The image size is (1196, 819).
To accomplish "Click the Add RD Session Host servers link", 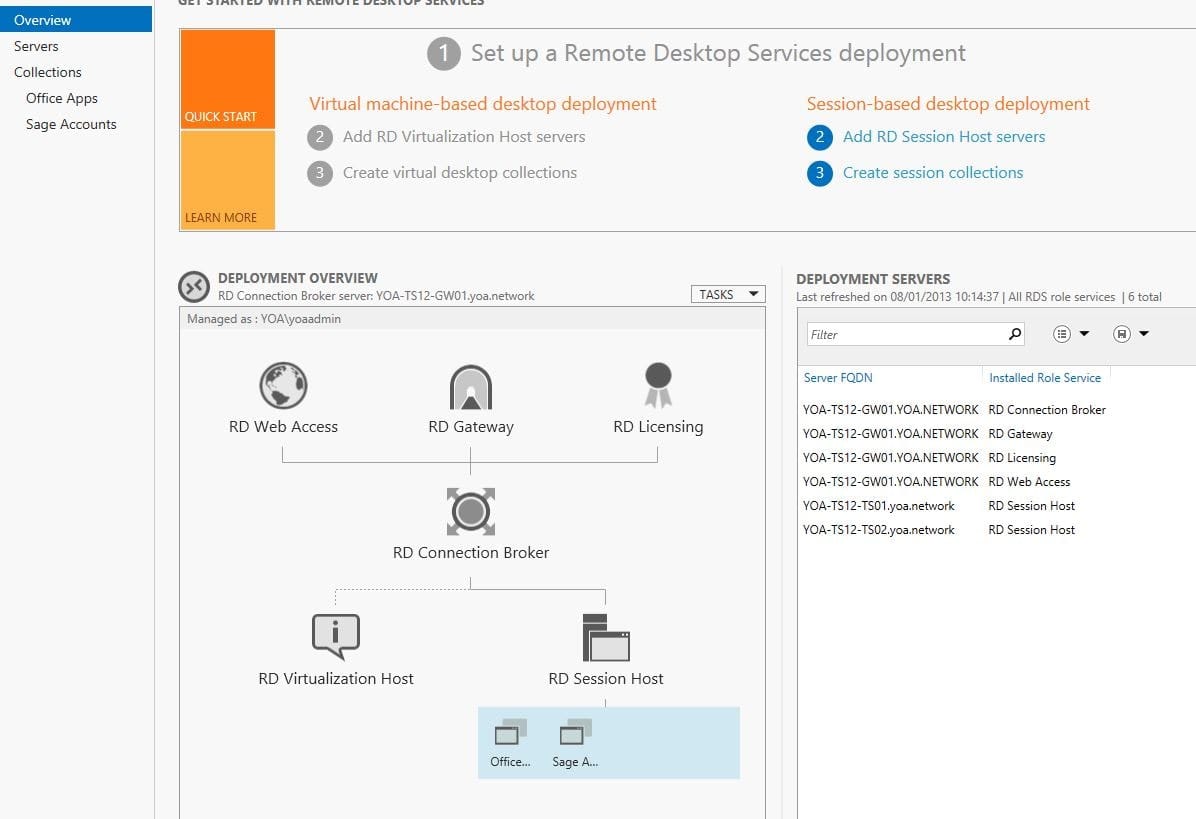I will [944, 136].
